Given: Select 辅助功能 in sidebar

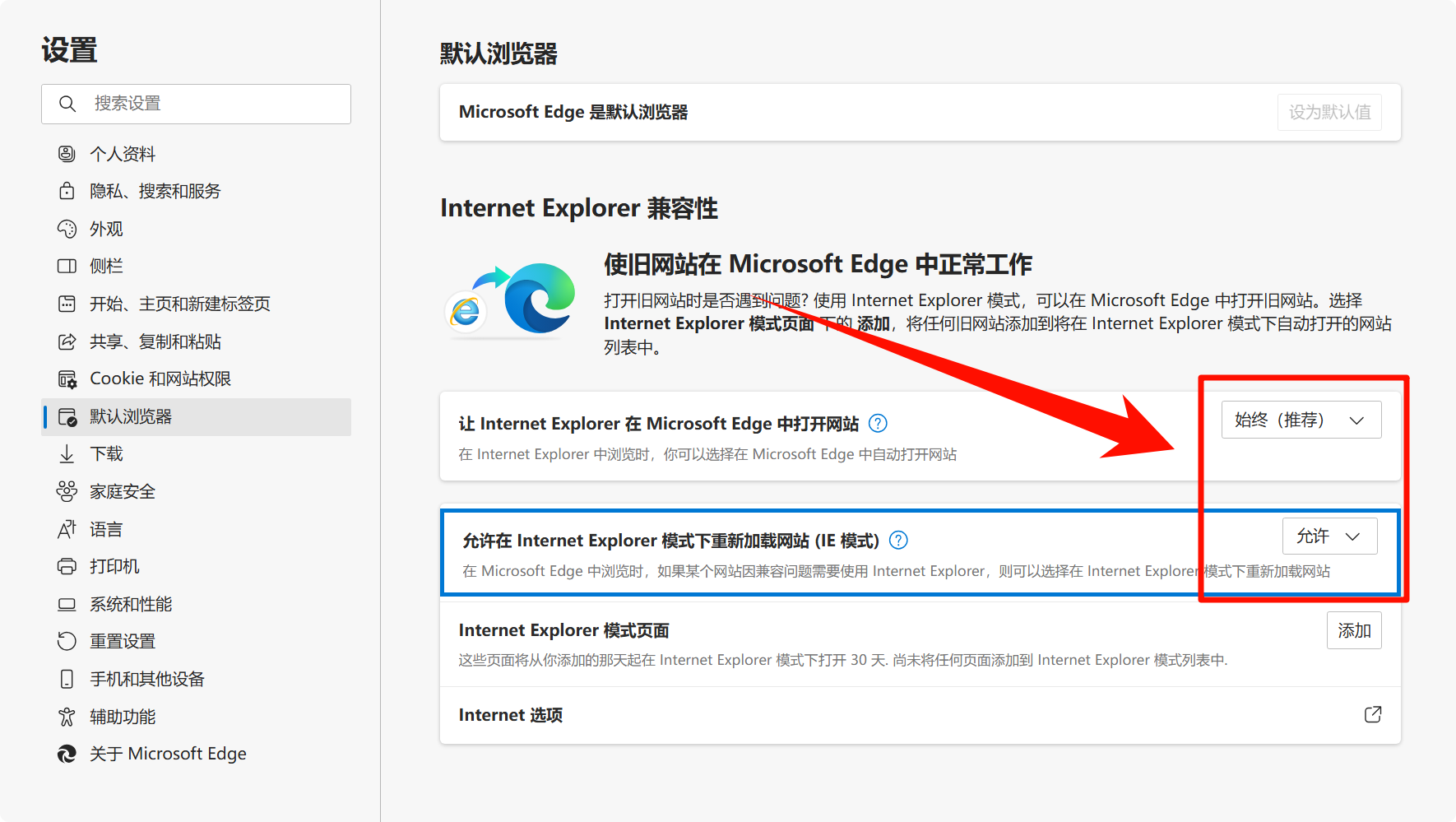Looking at the screenshot, I should click(x=197, y=717).
